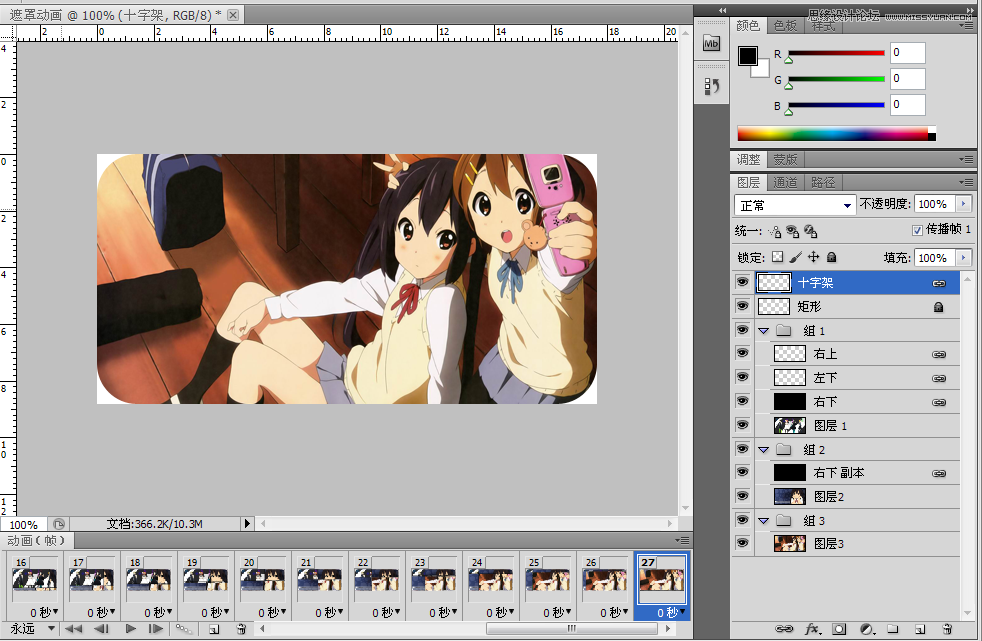Click the unify layer position icon
Screen dimensions: 982x641
click(775, 232)
